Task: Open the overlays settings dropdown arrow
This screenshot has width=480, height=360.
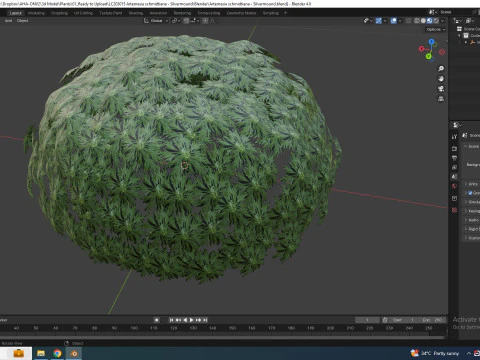Action: pos(400,21)
